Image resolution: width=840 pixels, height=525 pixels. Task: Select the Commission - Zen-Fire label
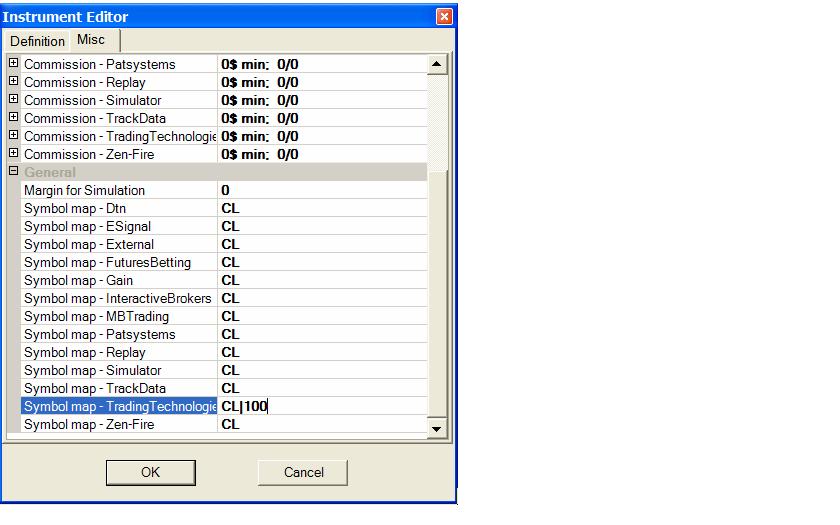point(89,154)
